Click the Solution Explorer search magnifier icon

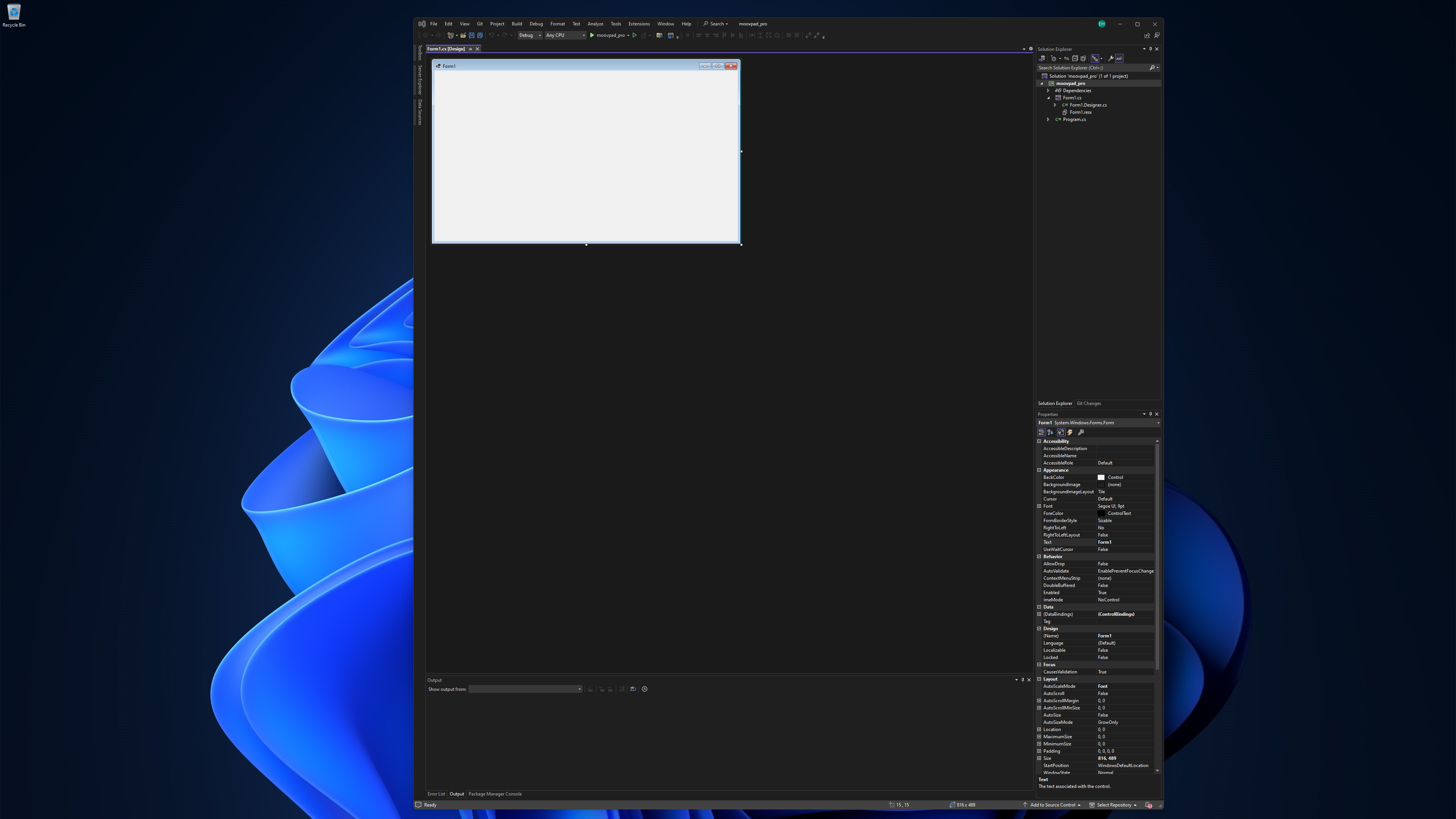[x=1152, y=68]
